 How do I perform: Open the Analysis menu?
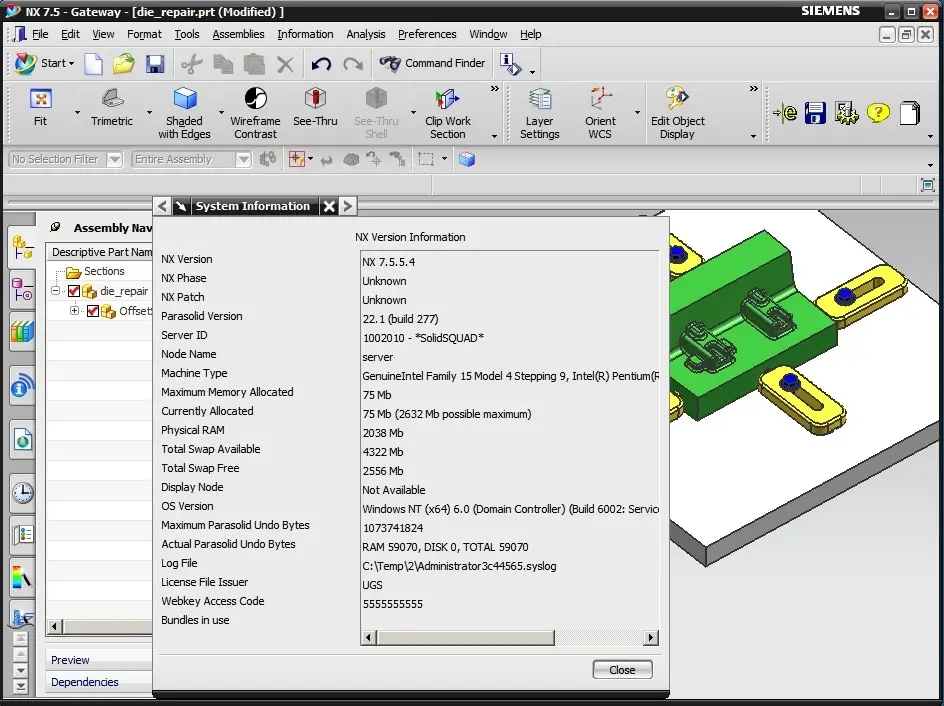pos(366,34)
